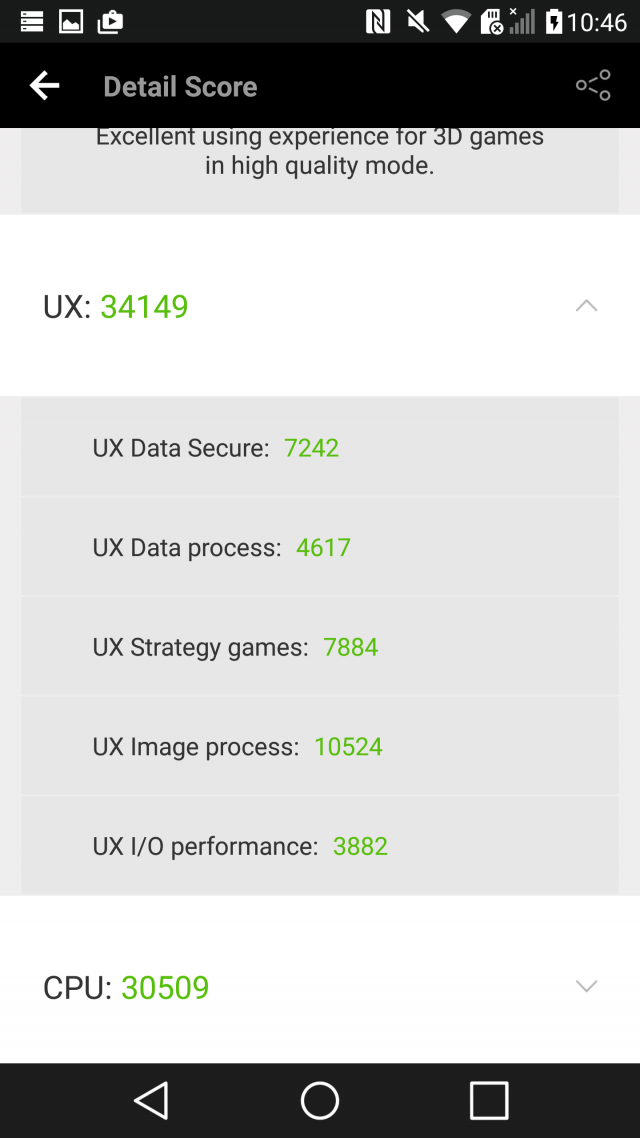Tap the NFC status bar icon
This screenshot has width=640, height=1138.
[378, 21]
